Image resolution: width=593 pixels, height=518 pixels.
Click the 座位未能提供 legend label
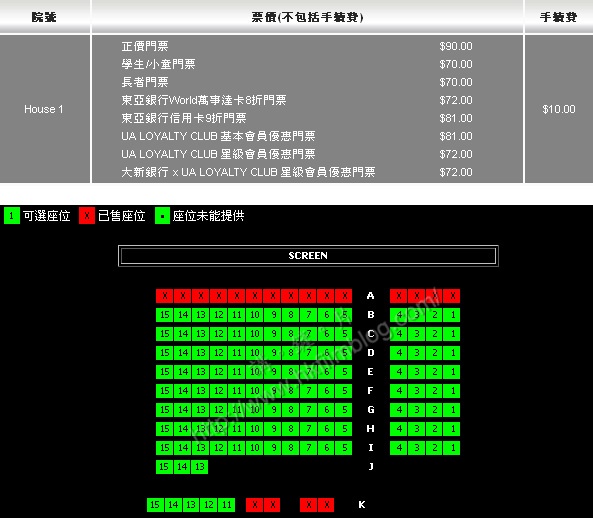point(208,216)
